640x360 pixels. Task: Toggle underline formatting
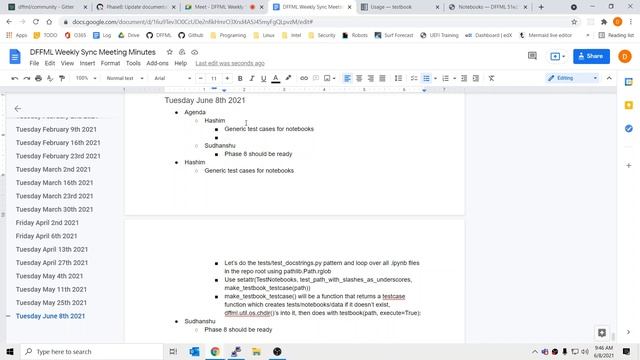[264, 78]
